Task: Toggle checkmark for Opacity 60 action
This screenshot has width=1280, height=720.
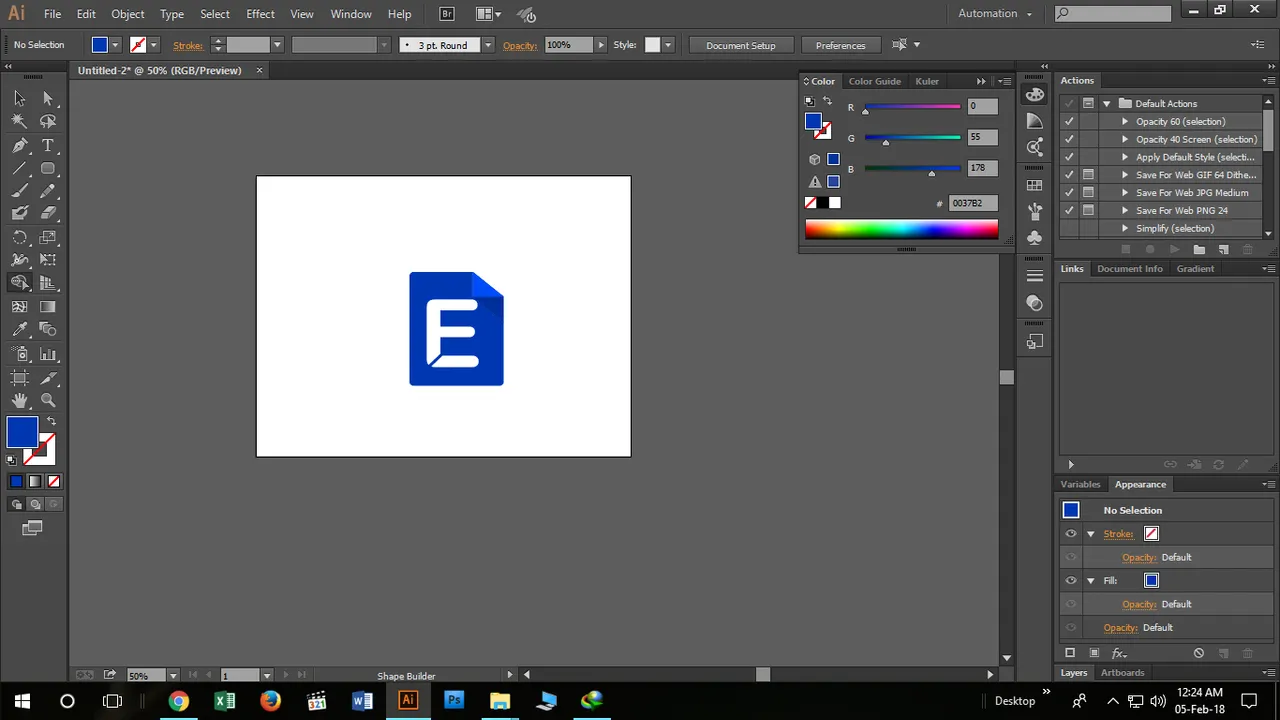Action: coord(1069,121)
